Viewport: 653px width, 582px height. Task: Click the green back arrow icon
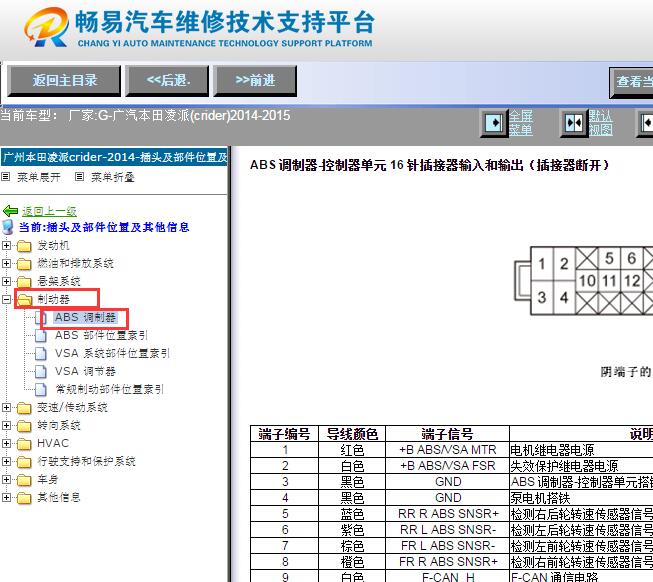(x=10, y=211)
